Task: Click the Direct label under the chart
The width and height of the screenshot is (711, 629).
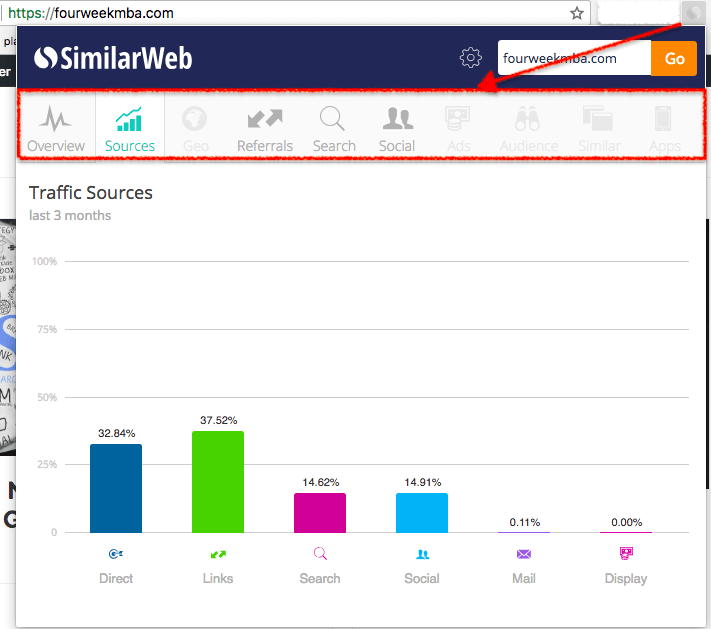Action: pyautogui.click(x=116, y=579)
